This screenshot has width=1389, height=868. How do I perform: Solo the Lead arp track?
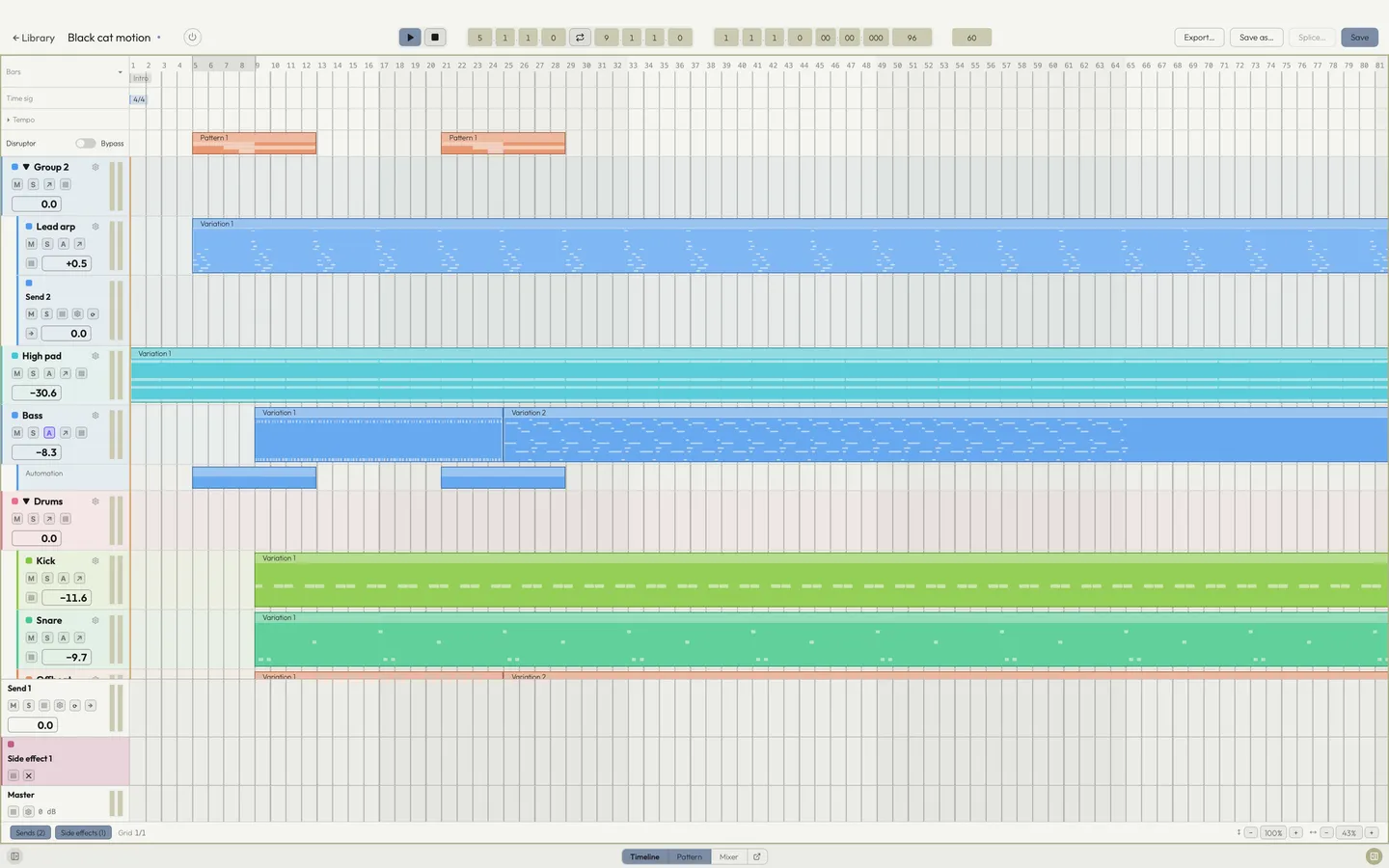point(47,244)
